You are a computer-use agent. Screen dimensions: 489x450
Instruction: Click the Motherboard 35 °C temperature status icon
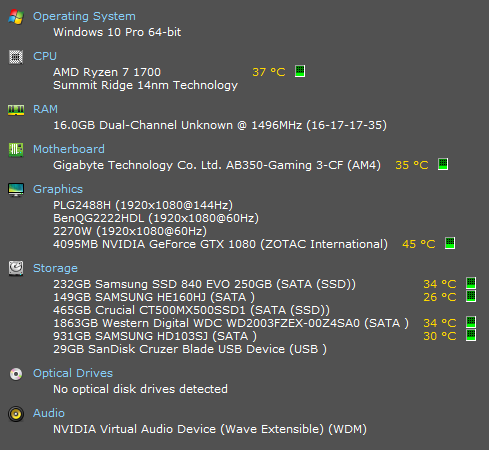(443, 164)
